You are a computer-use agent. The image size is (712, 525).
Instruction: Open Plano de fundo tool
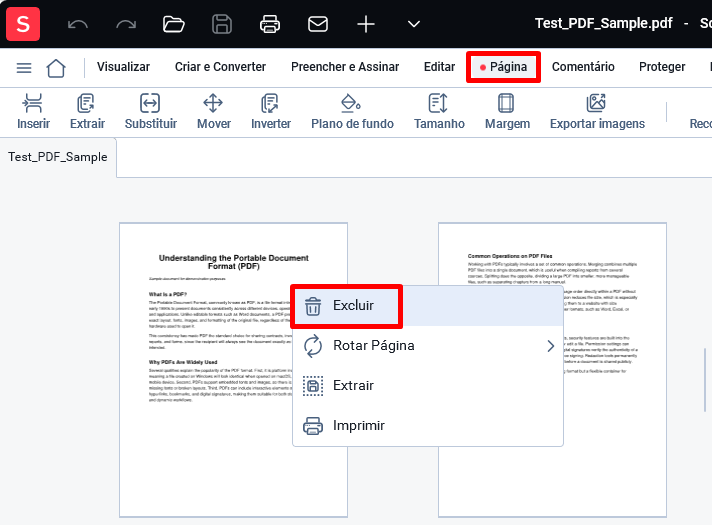(352, 112)
